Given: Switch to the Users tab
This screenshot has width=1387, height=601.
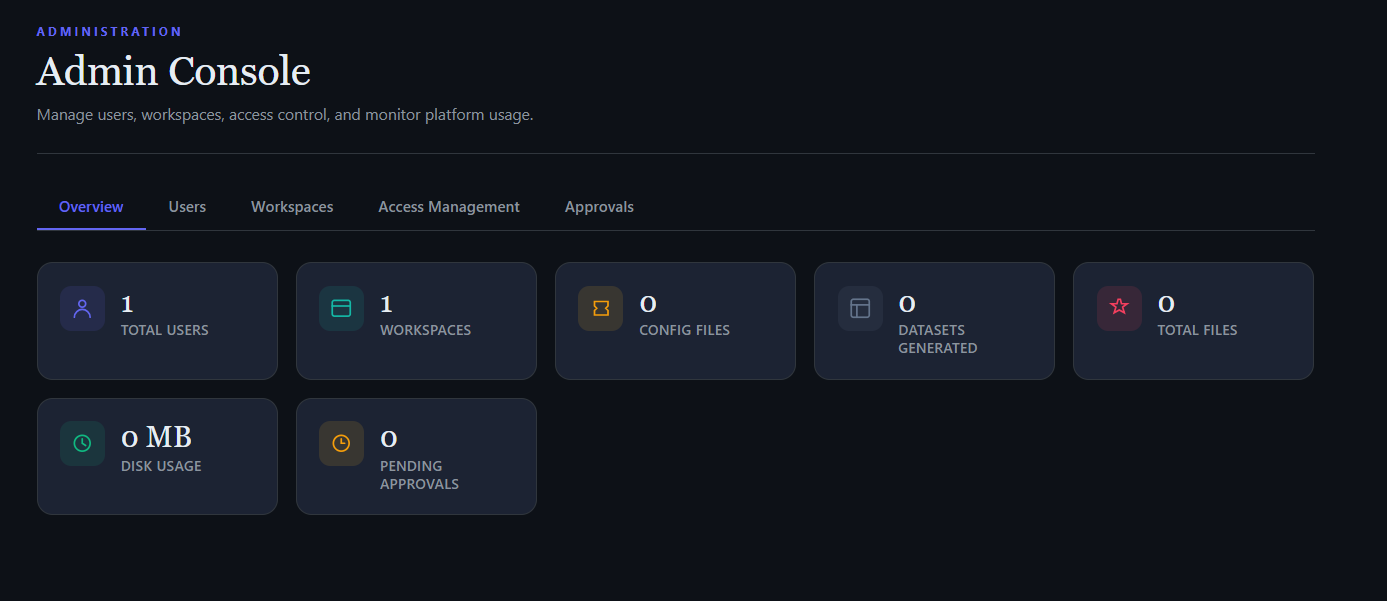Looking at the screenshot, I should coord(187,207).
